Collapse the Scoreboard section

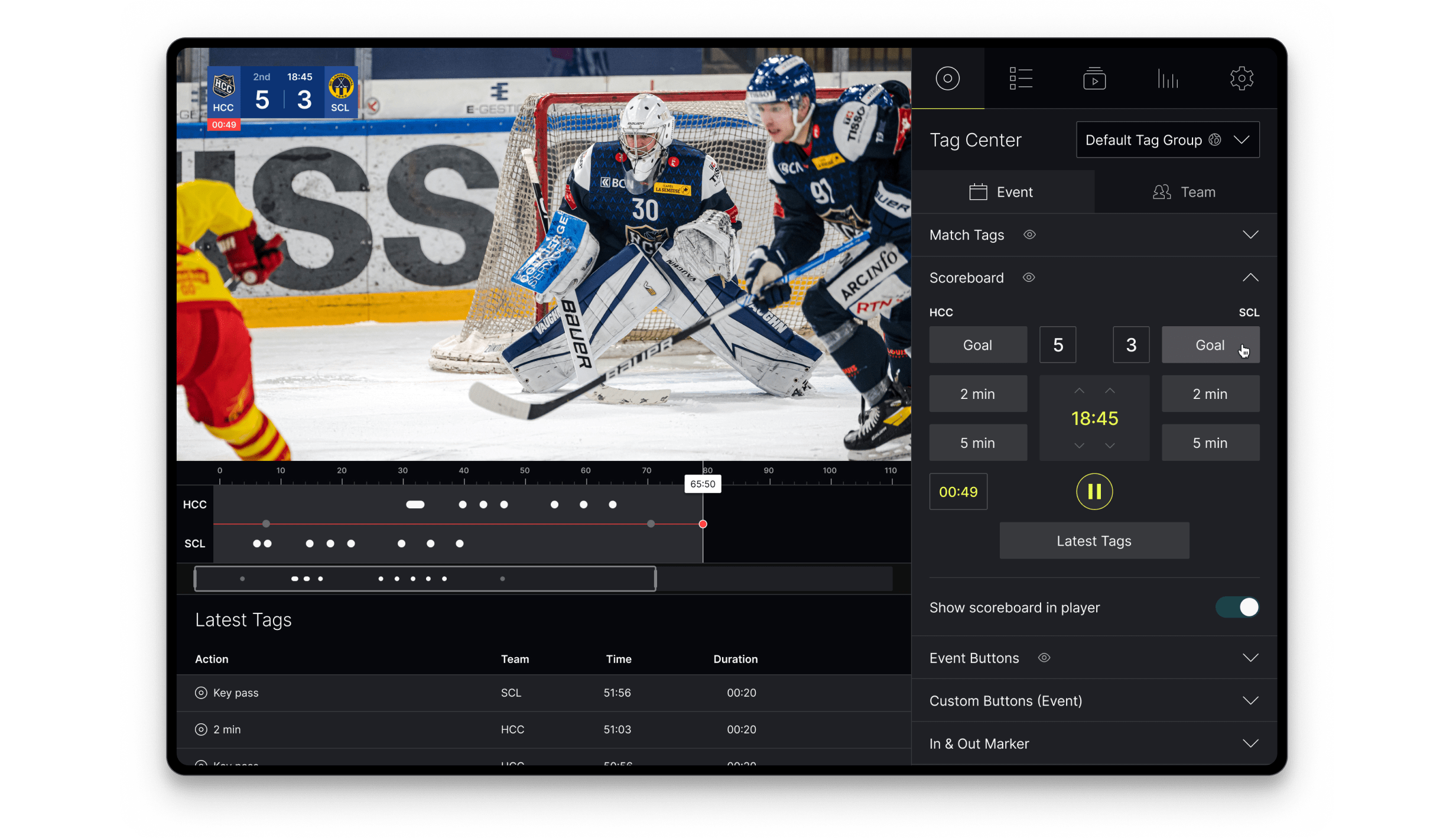(x=1251, y=277)
